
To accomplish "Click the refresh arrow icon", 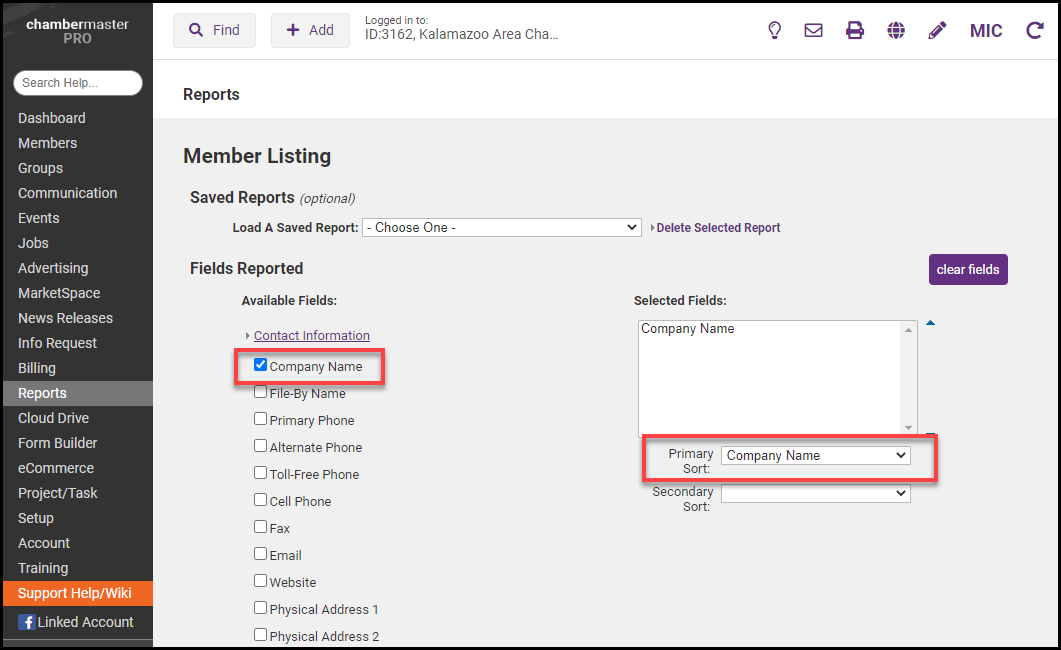I will pyautogui.click(x=1034, y=31).
